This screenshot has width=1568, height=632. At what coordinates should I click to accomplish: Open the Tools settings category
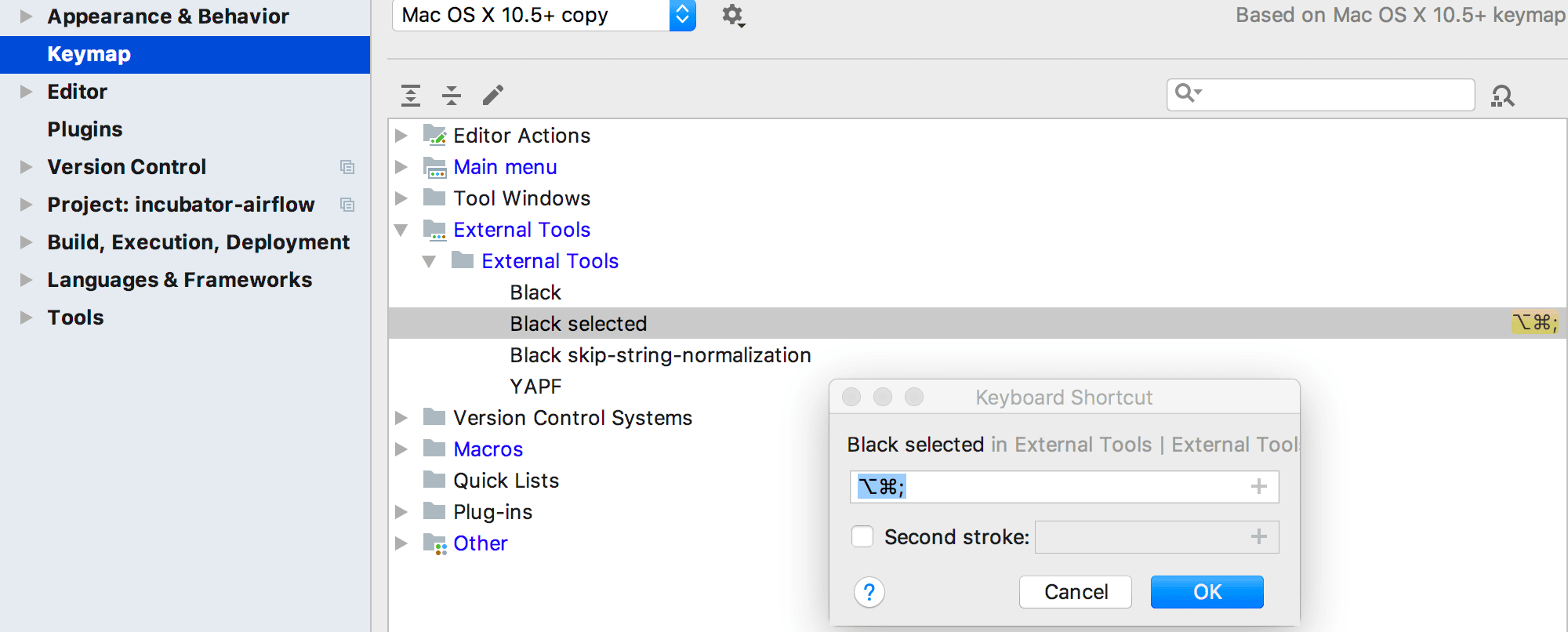coord(75,318)
